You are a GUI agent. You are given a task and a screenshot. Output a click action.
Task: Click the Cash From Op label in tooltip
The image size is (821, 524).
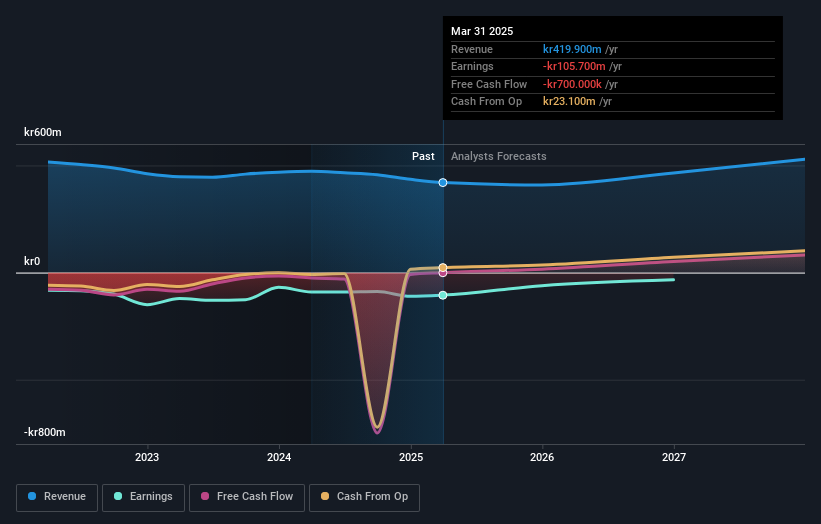point(486,102)
